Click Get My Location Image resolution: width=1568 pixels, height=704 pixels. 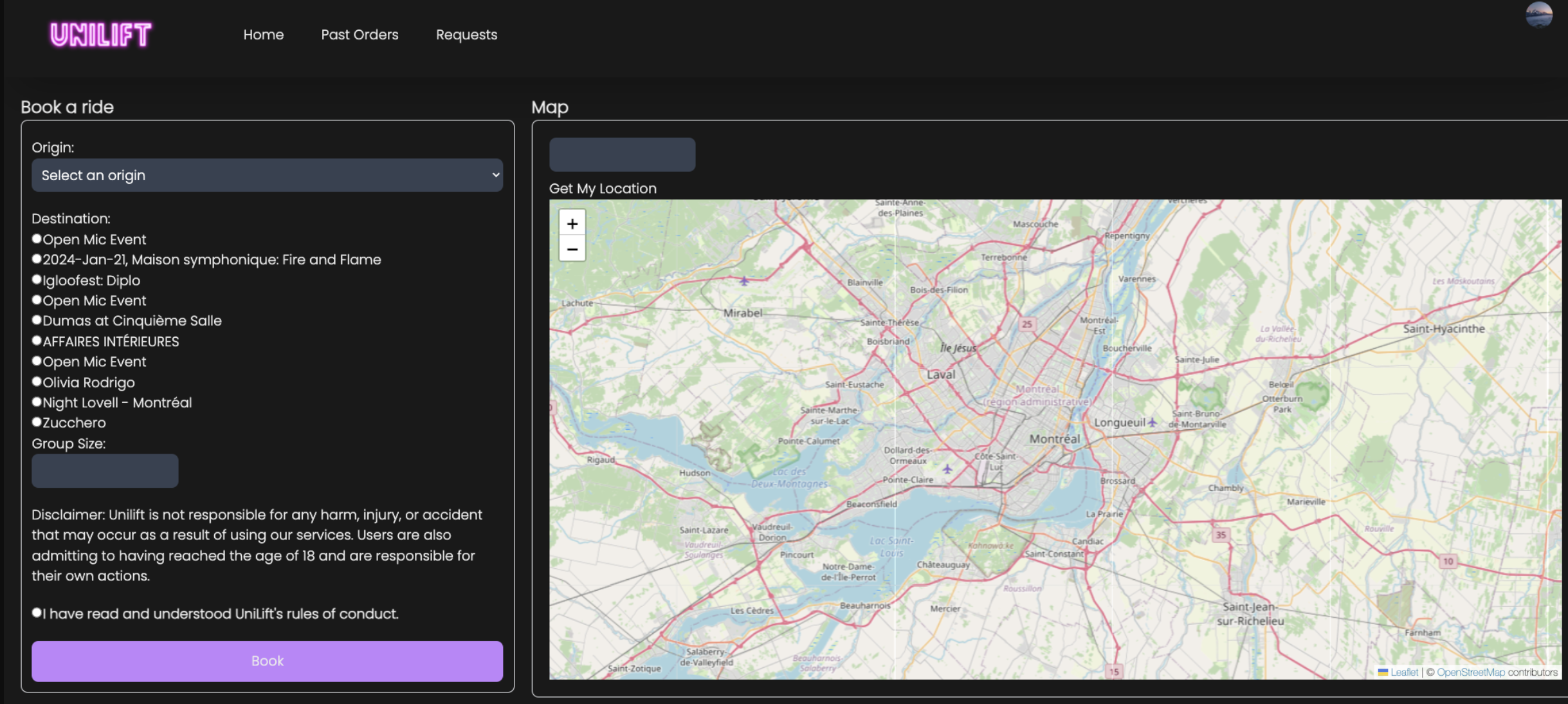(602, 189)
